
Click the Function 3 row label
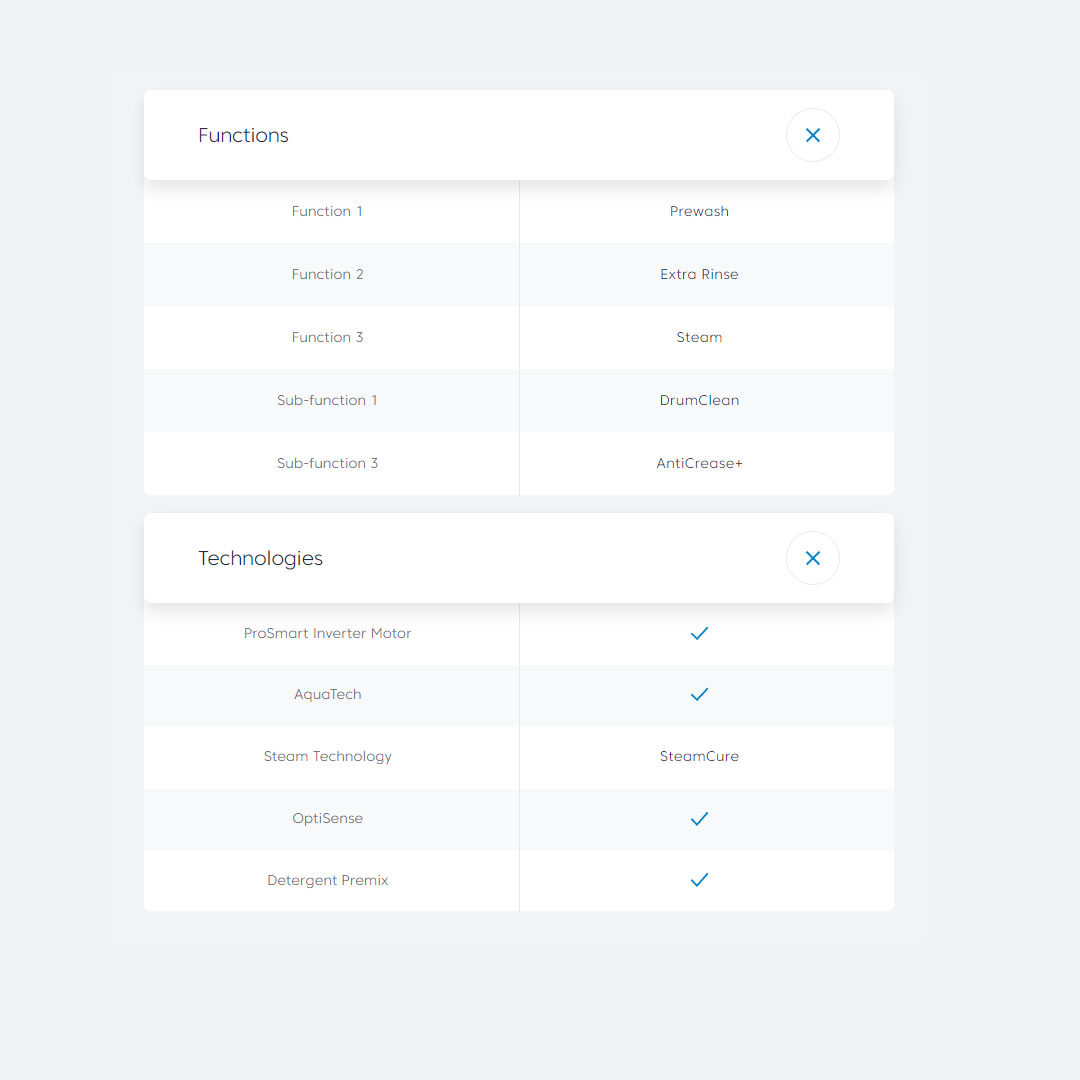[x=327, y=337]
